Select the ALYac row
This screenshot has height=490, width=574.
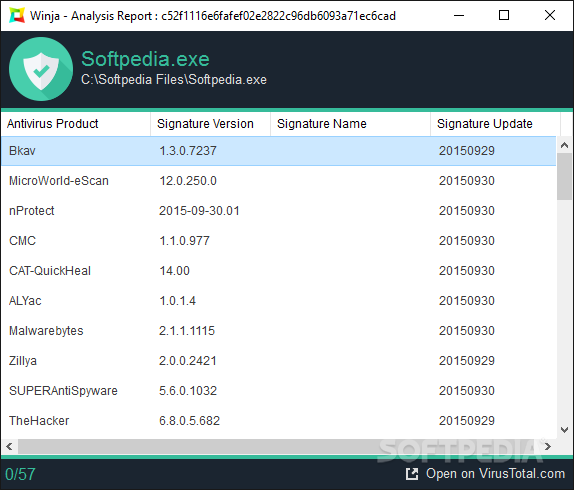tap(278, 301)
